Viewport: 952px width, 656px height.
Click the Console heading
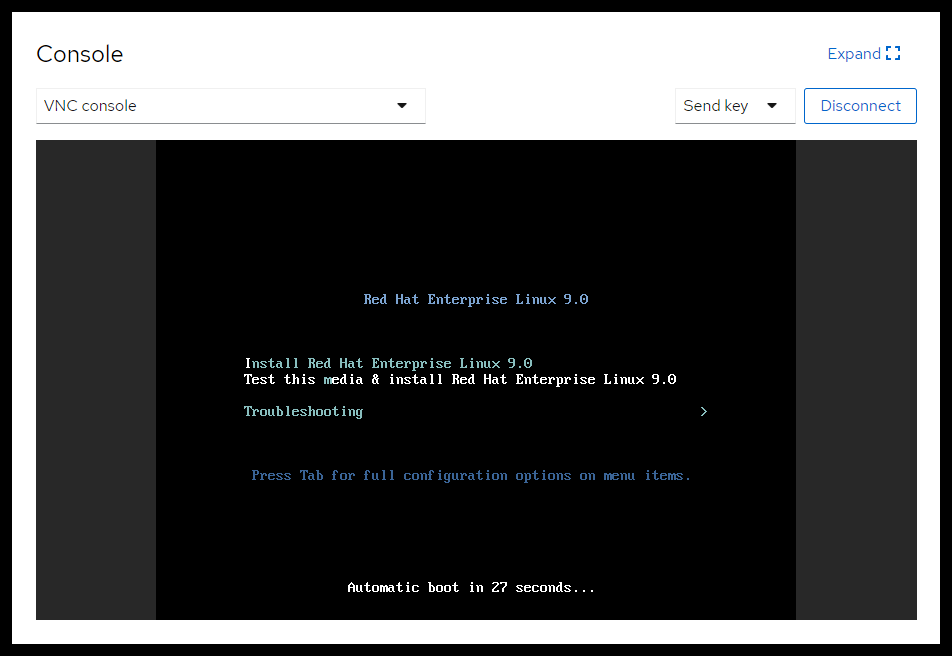click(80, 54)
